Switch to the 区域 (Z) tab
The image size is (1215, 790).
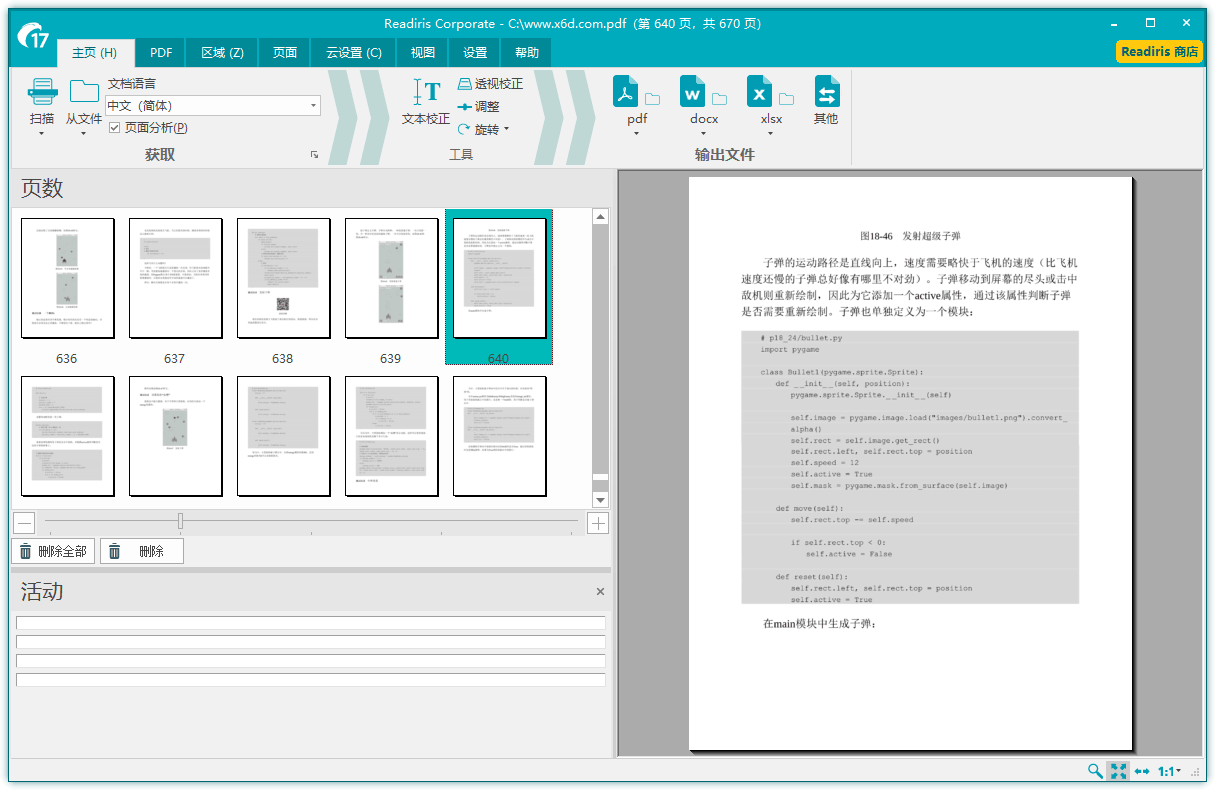coord(222,53)
